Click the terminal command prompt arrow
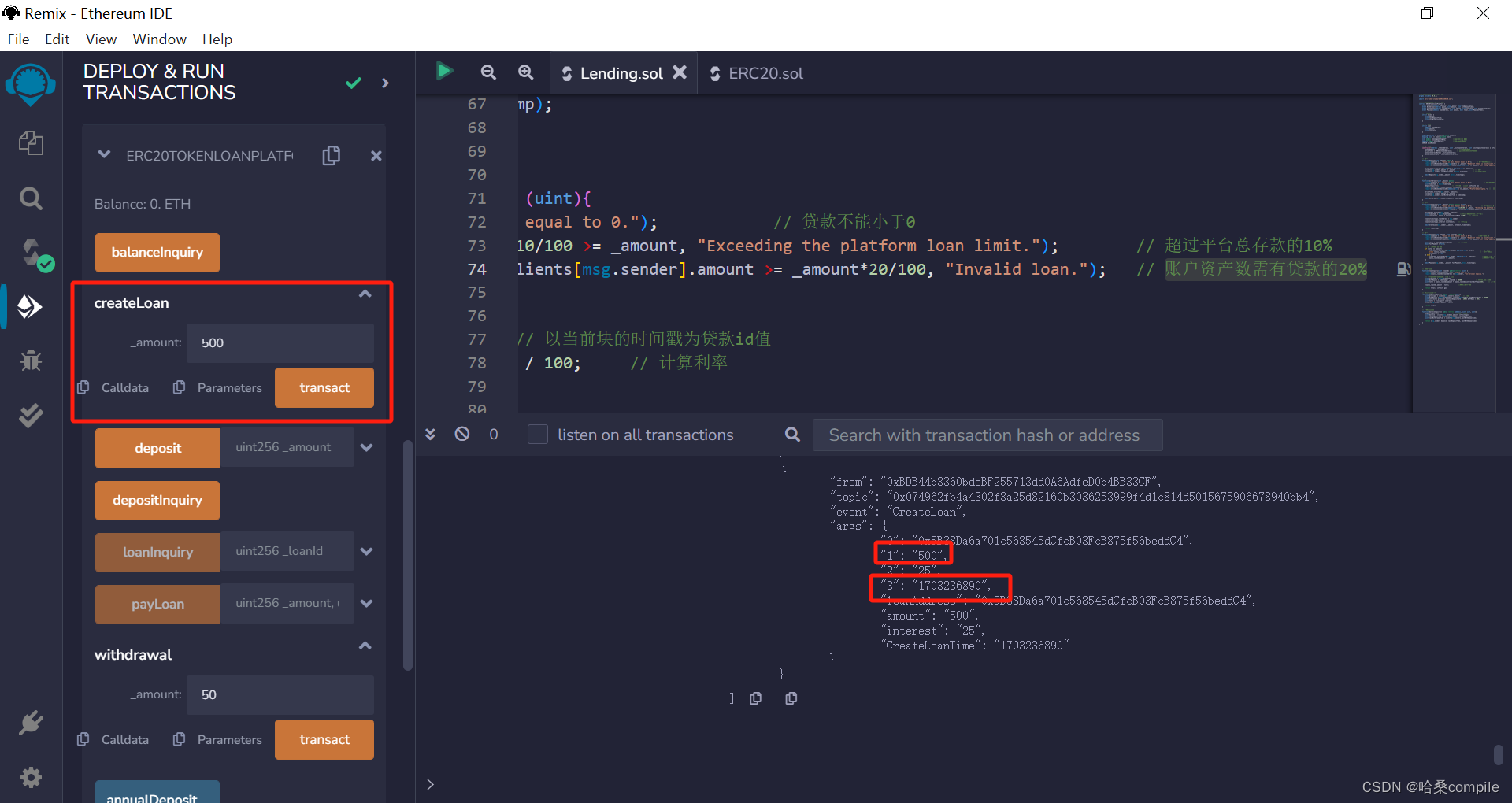Image resolution: width=1512 pixels, height=803 pixels. tap(430, 784)
